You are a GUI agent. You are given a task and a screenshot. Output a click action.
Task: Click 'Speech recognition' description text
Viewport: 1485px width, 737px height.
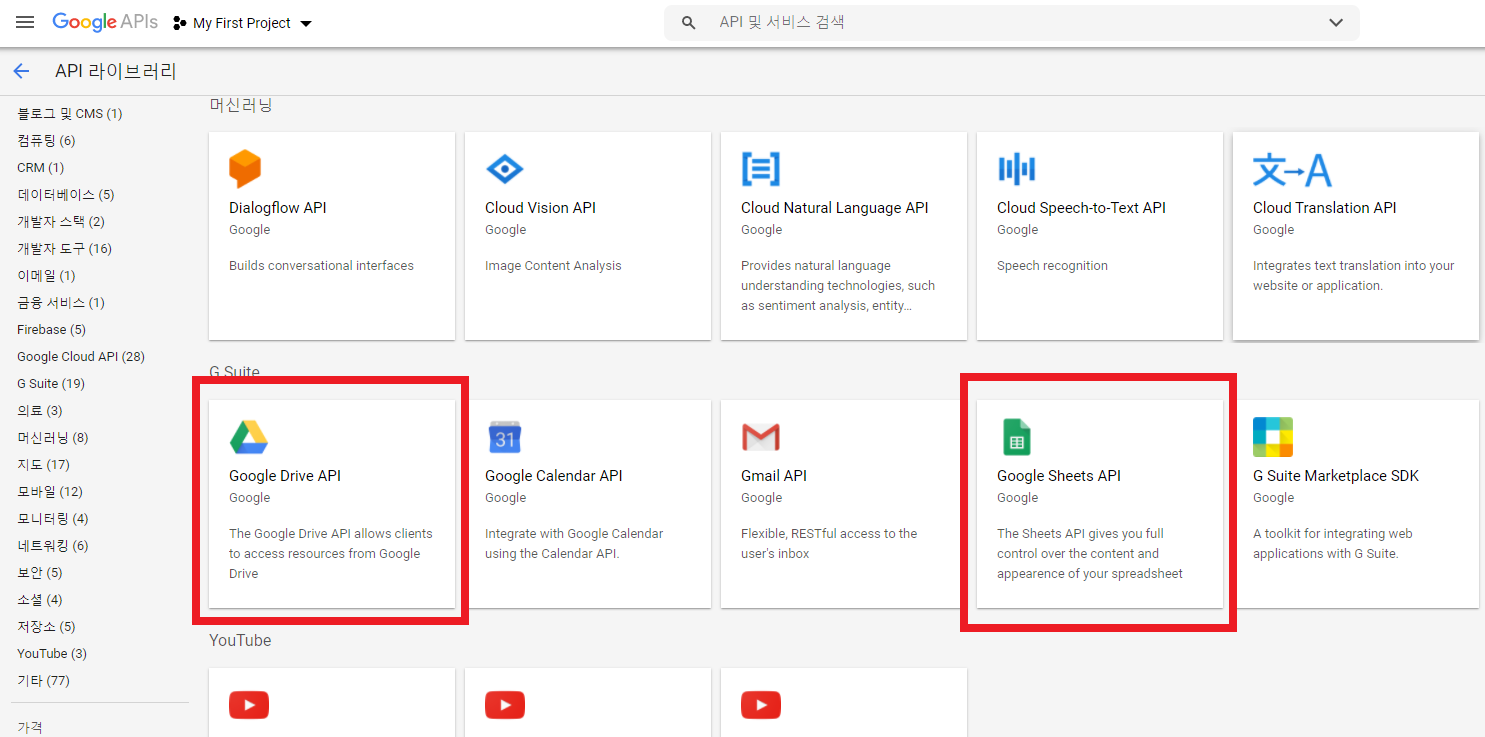click(x=1052, y=266)
